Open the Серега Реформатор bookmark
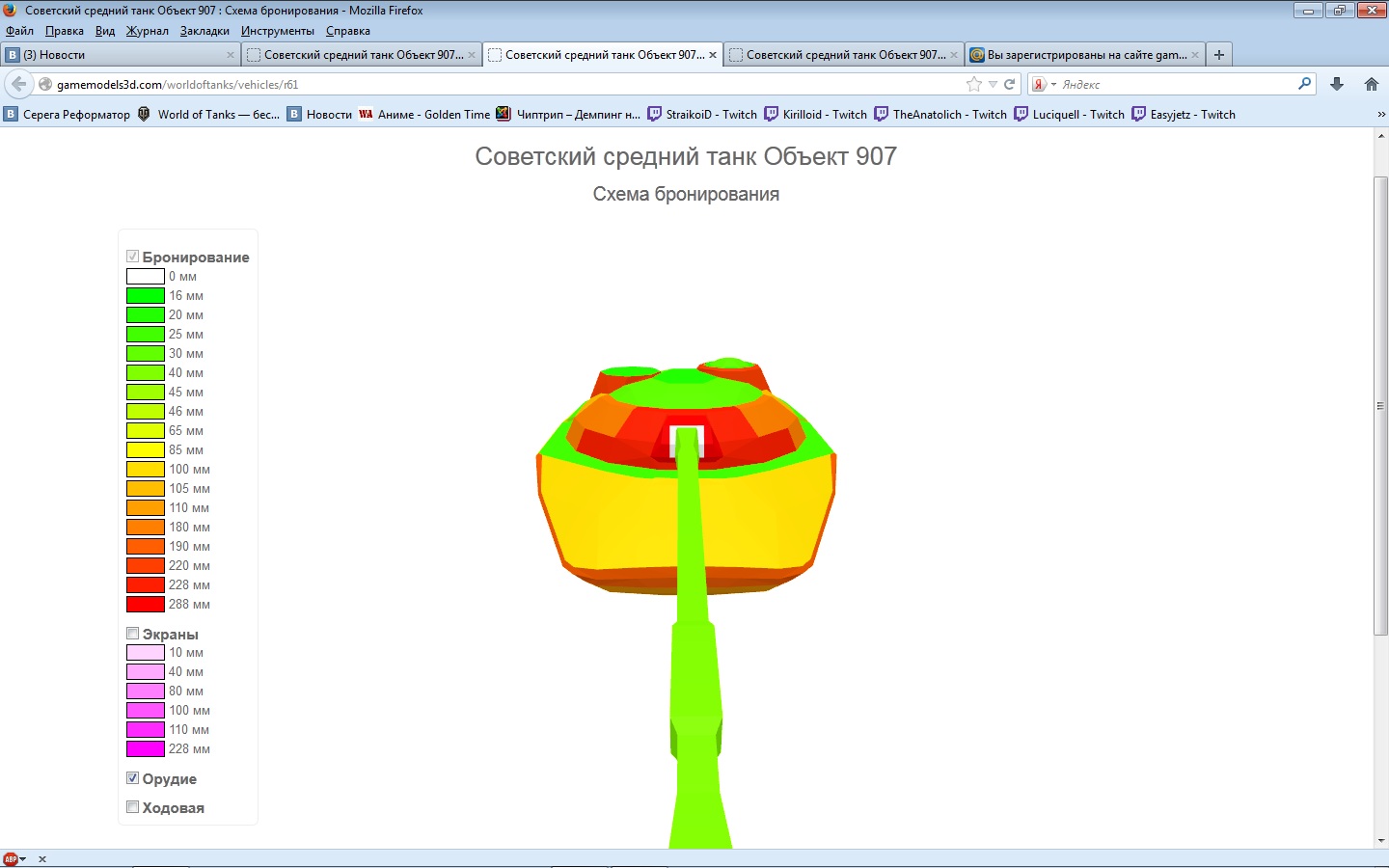Screen dimensions: 1389x868 68,114
